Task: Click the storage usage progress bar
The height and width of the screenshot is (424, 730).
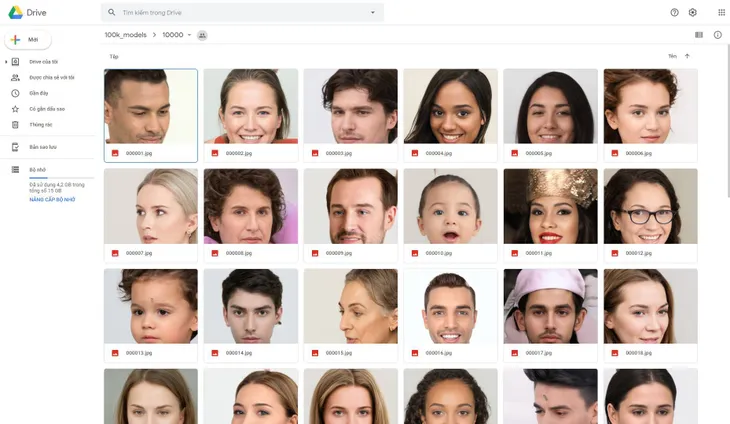Action: click(61, 178)
